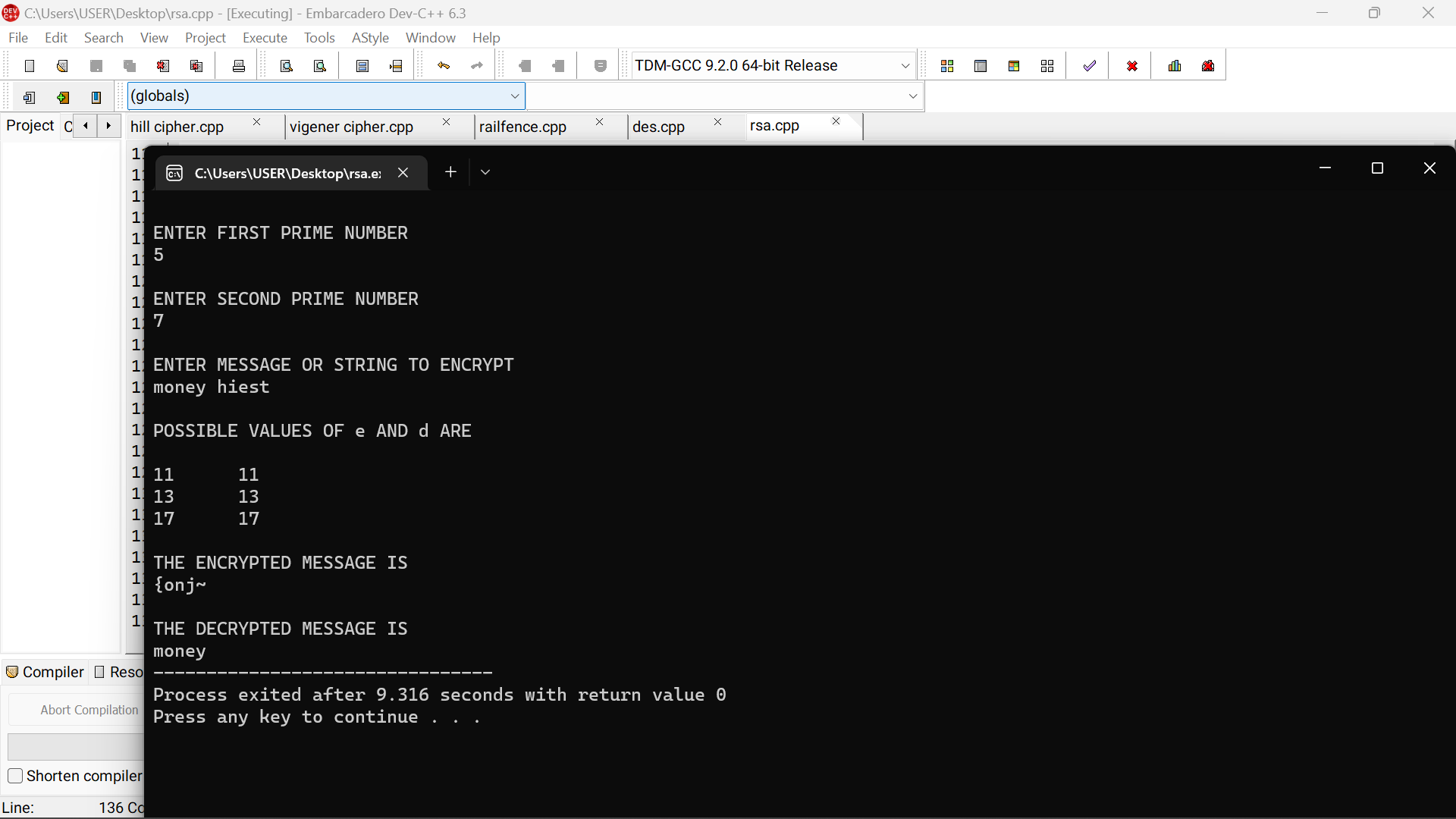Save the current file via Save icon

[x=96, y=65]
